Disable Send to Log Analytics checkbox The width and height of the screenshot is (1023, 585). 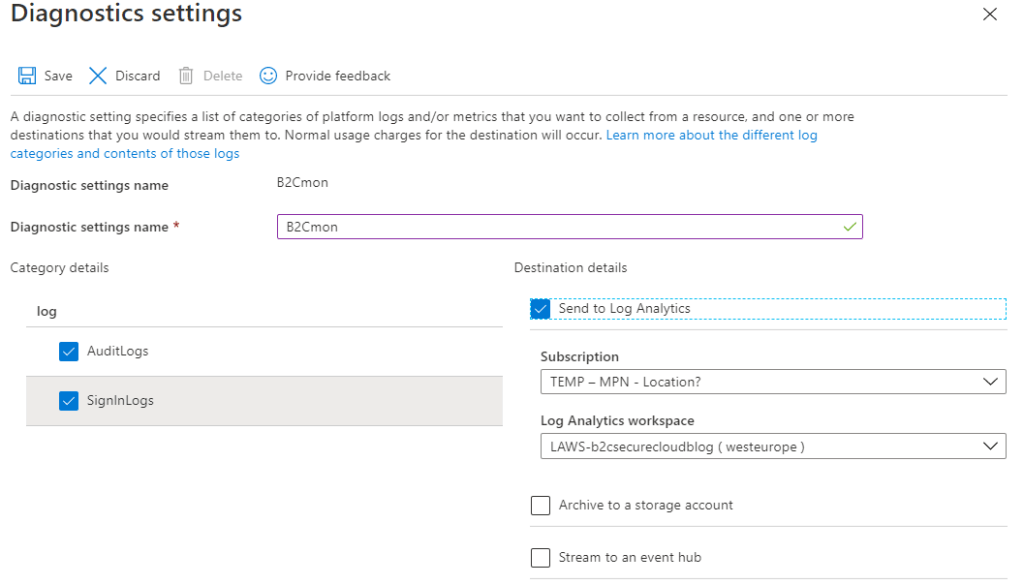point(541,309)
